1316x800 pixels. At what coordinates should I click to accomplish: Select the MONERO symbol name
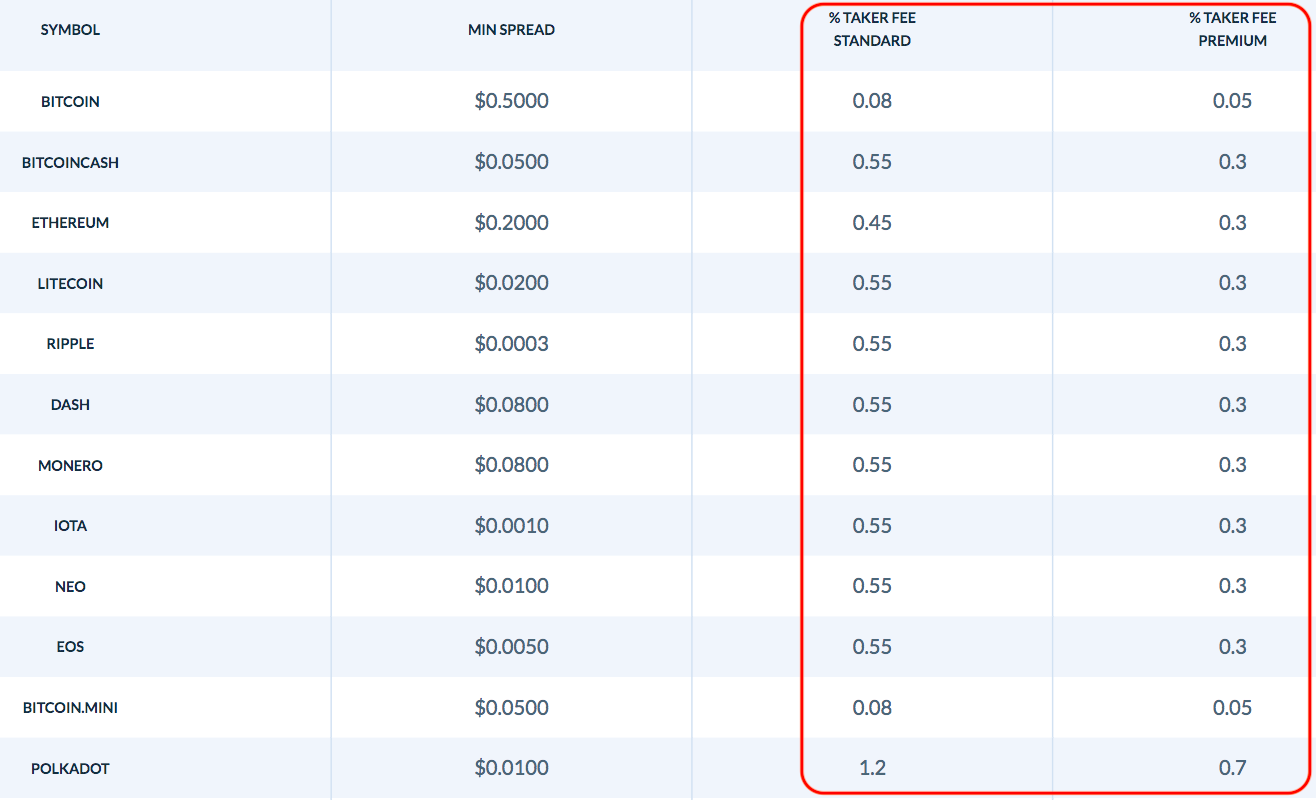coord(70,466)
